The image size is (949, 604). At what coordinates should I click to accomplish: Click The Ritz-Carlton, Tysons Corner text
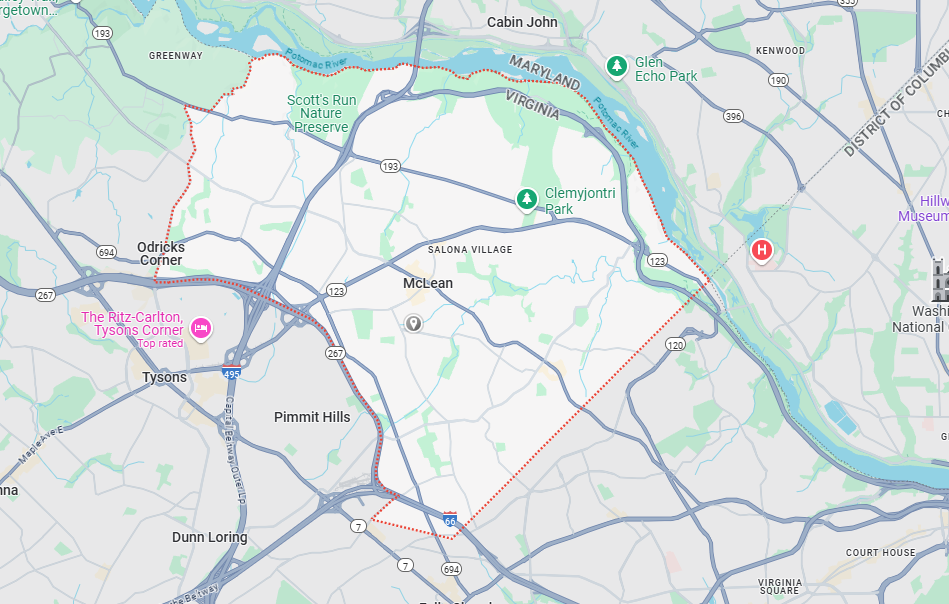click(133, 324)
